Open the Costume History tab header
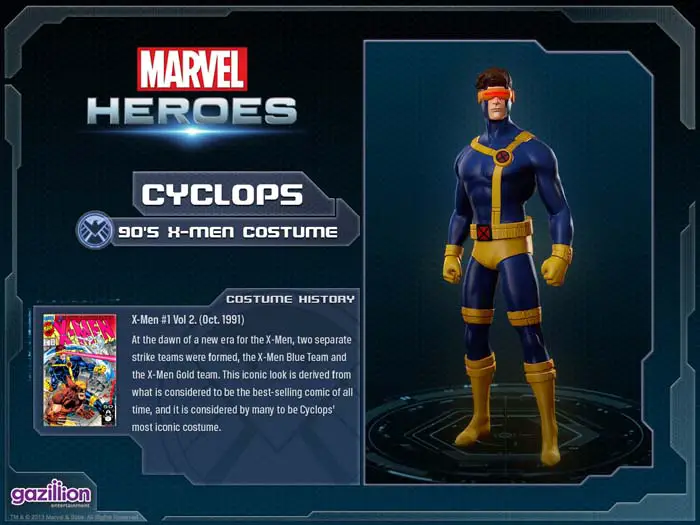Image resolution: width=700 pixels, height=525 pixels. 290,299
